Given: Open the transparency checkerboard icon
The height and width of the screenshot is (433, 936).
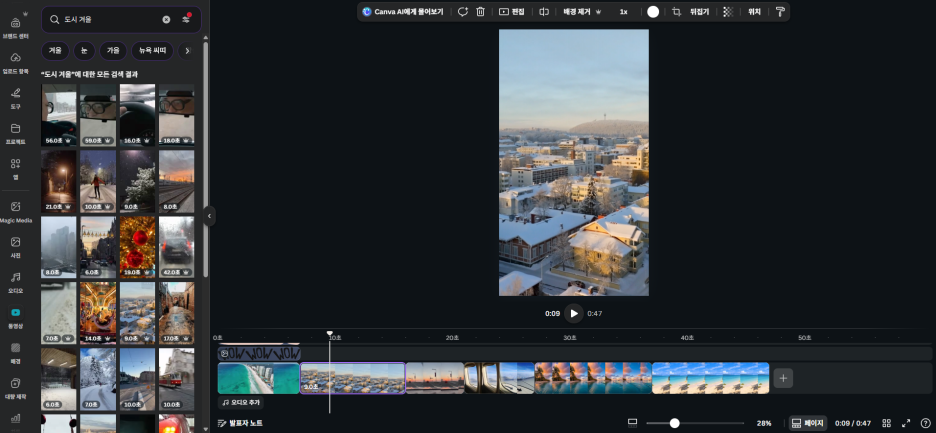Looking at the screenshot, I should click(728, 11).
